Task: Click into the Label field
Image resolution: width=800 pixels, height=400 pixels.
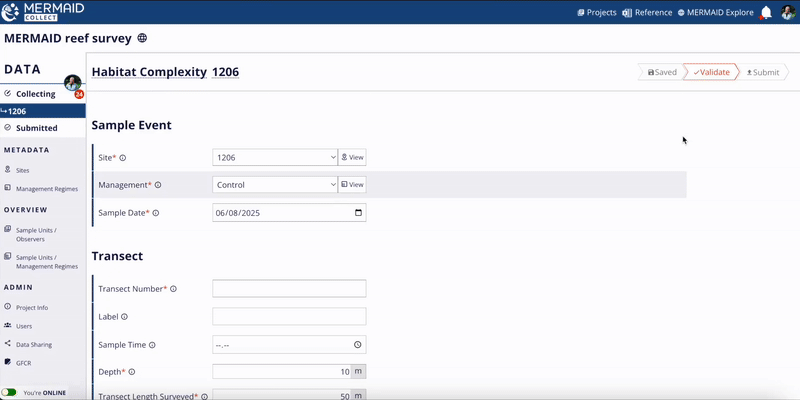Action: (289, 317)
